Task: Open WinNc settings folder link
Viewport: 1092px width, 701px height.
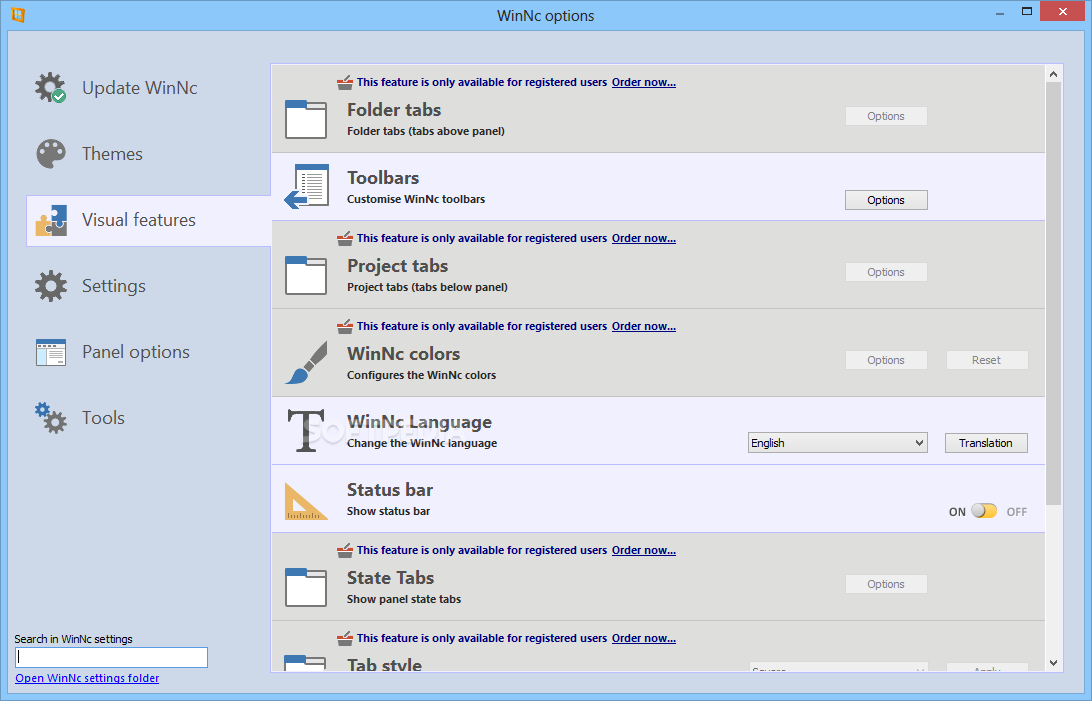Action: click(x=87, y=678)
